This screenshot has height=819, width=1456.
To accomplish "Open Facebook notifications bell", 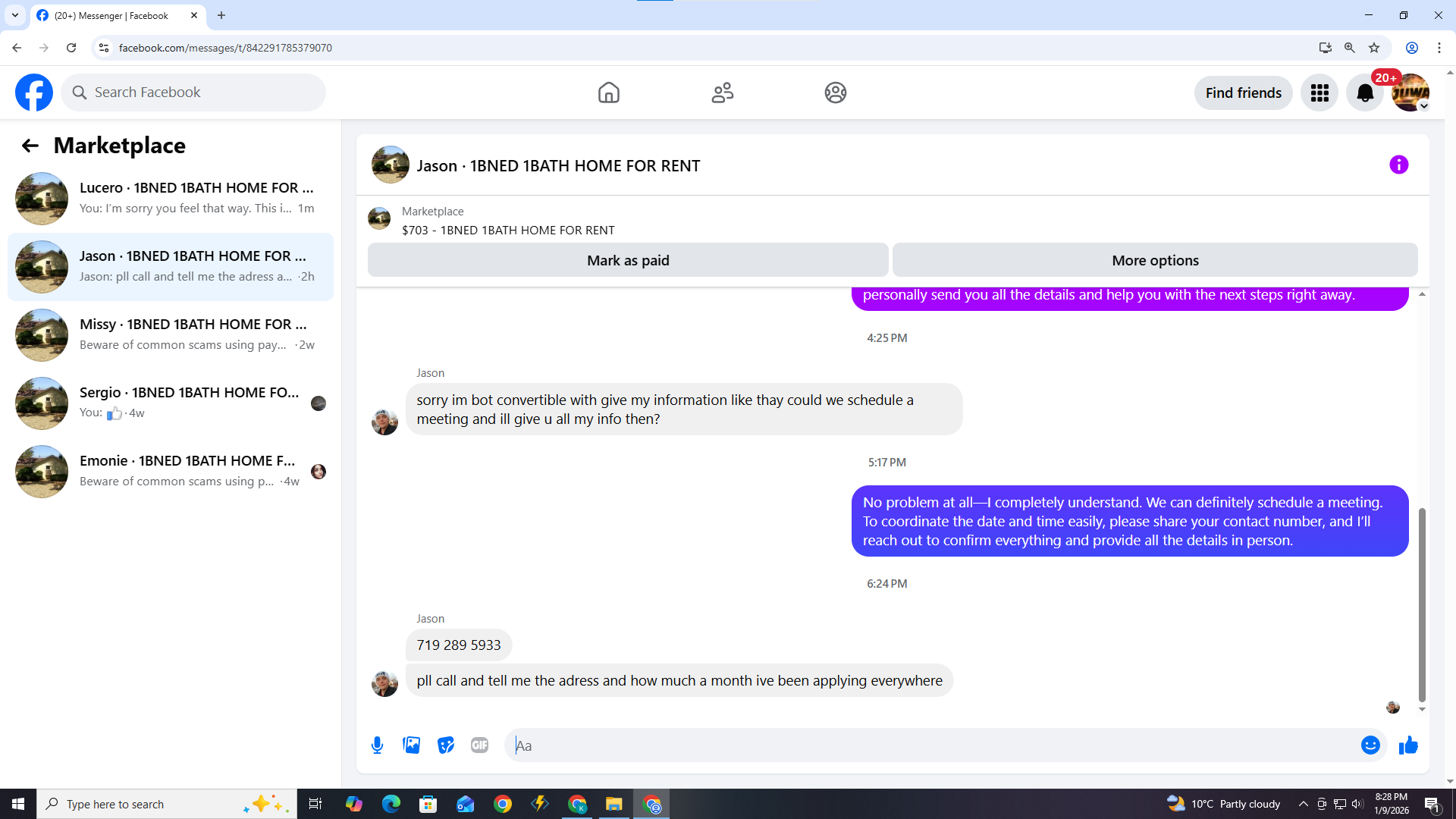I will [x=1364, y=93].
